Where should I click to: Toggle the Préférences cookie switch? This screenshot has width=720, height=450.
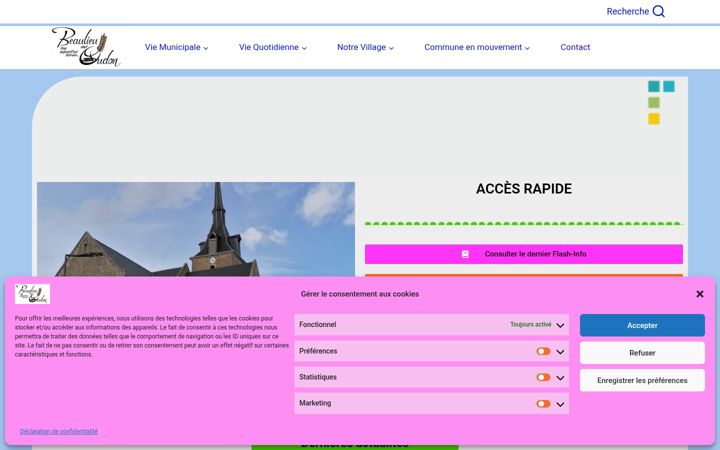pos(543,351)
